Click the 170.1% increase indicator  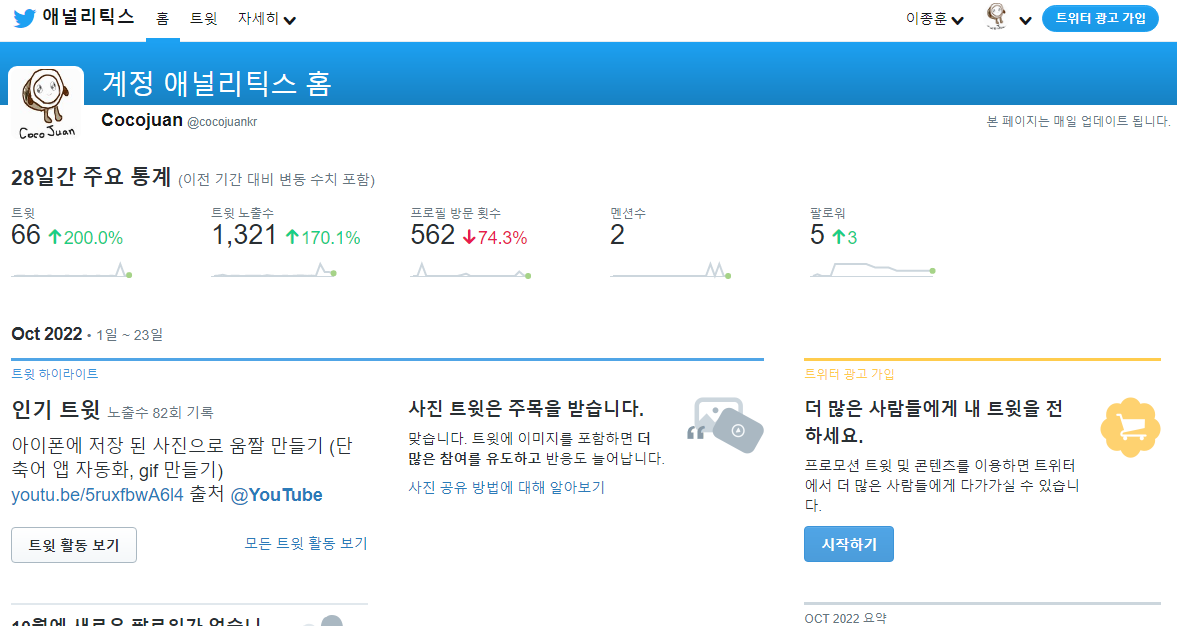324,238
